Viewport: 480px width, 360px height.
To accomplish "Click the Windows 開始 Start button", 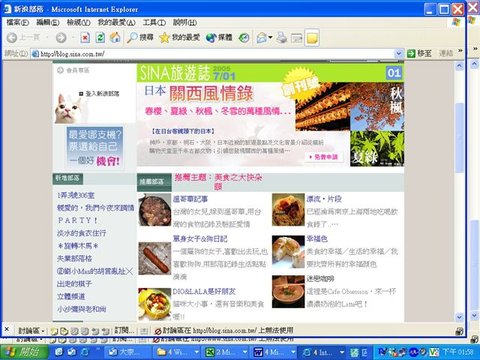I will pyautogui.click(x=24, y=352).
